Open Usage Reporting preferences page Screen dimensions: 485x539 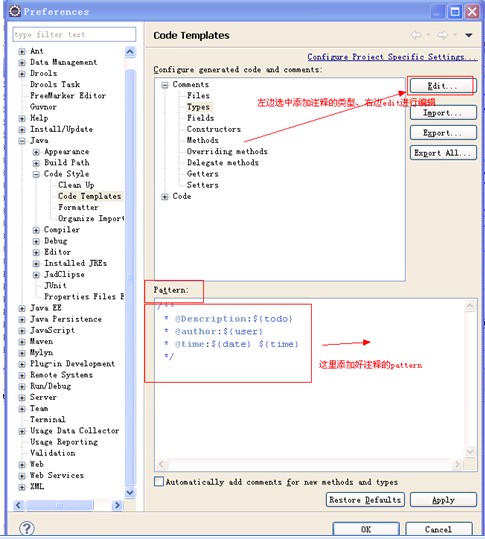(x=64, y=442)
